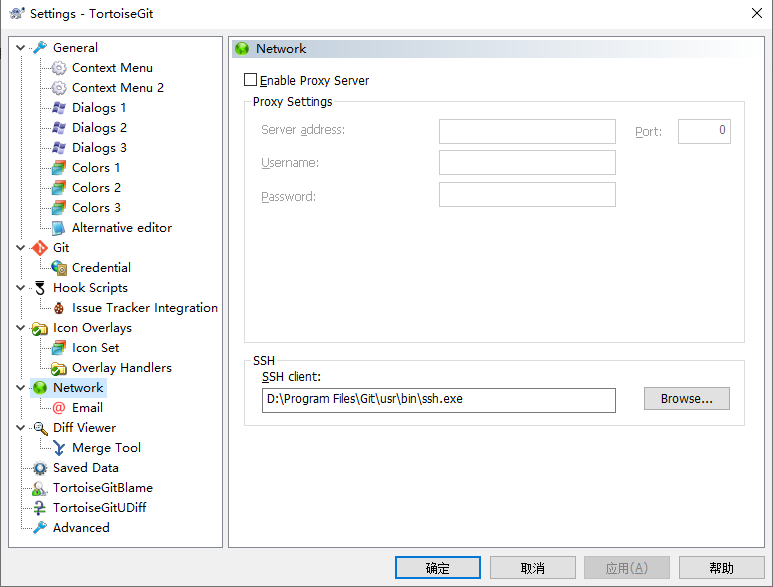Open the Context Menu settings page

coord(112,68)
